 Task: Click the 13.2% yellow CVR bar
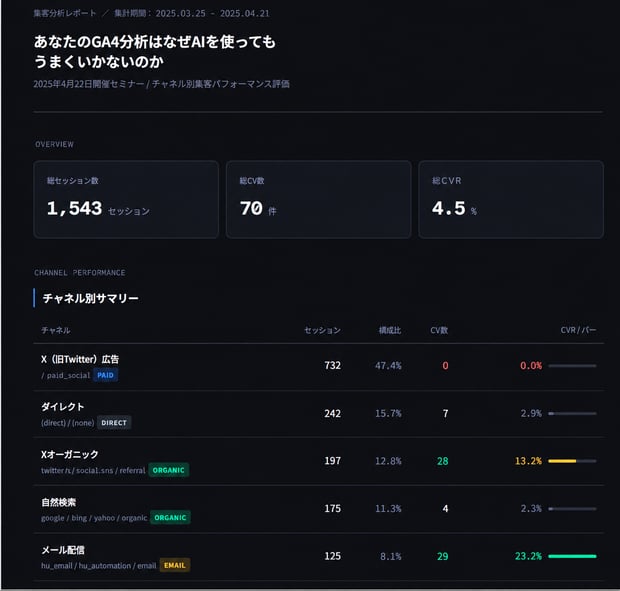(x=572, y=461)
